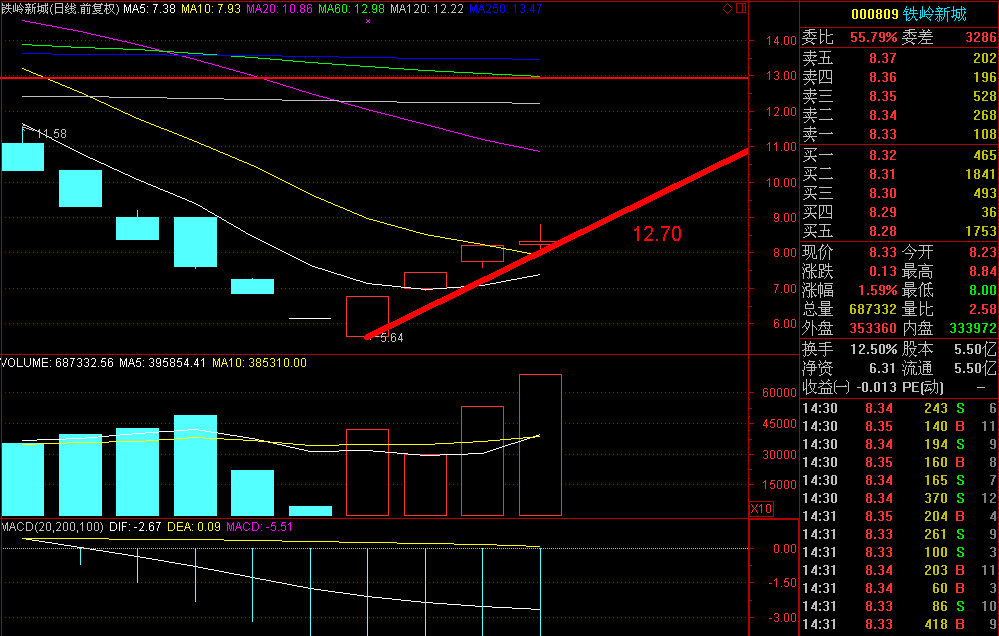999x636 pixels.
Task: Select the 买一 8.32 order row
Action: point(899,155)
